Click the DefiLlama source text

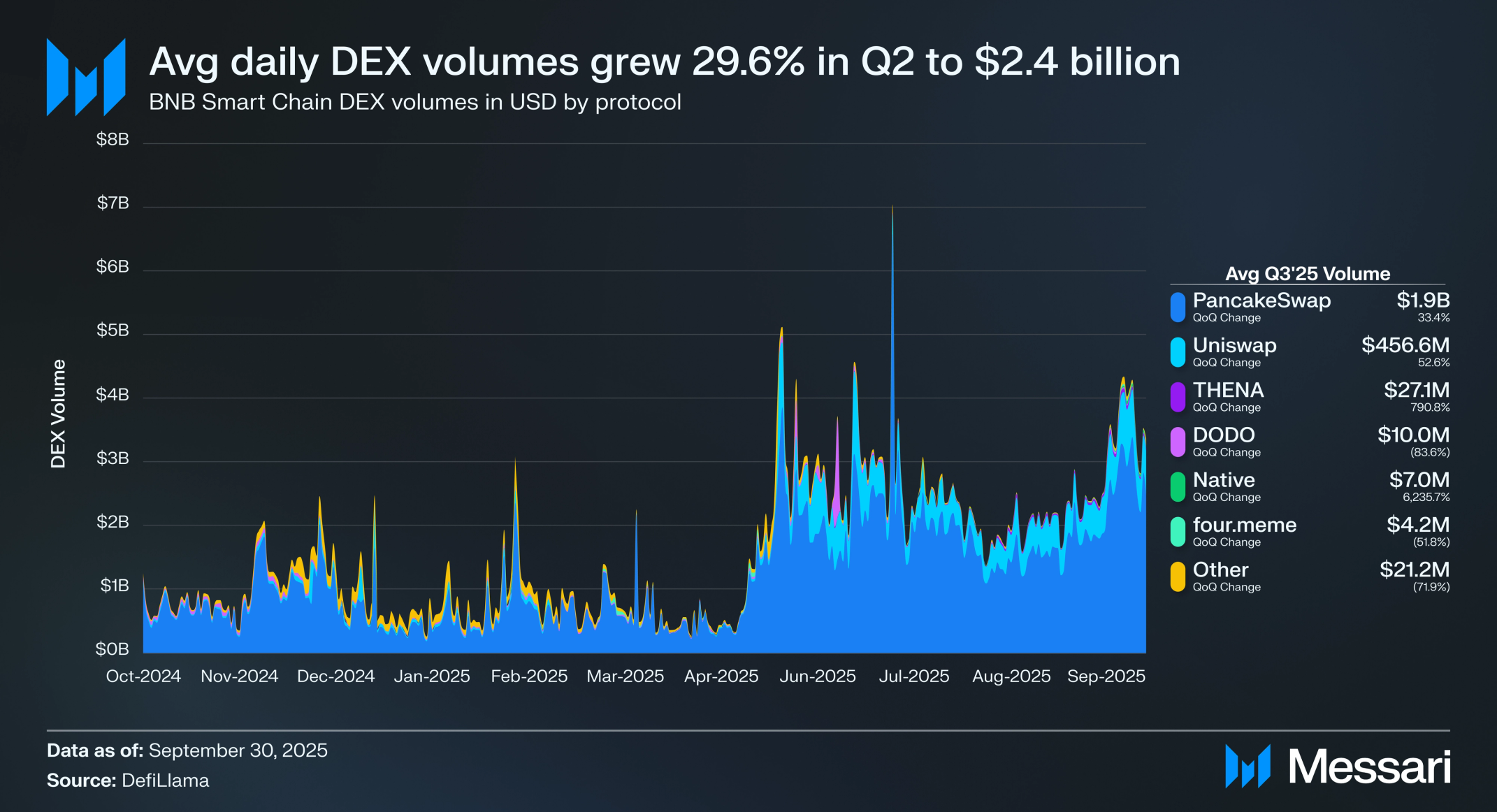[165, 781]
